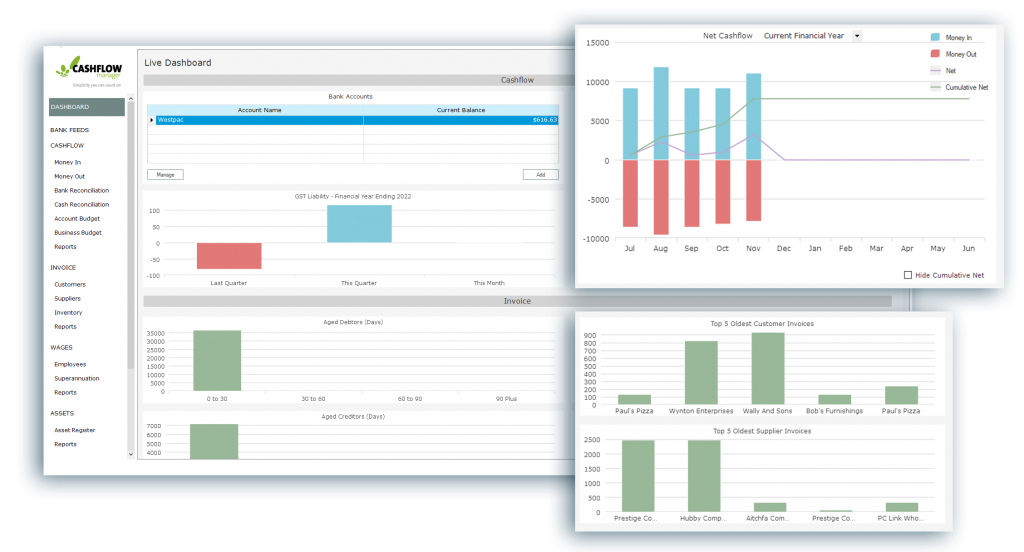Click the Wally And Sons invoice bar
Screen dimensions: 1024x552
point(768,368)
